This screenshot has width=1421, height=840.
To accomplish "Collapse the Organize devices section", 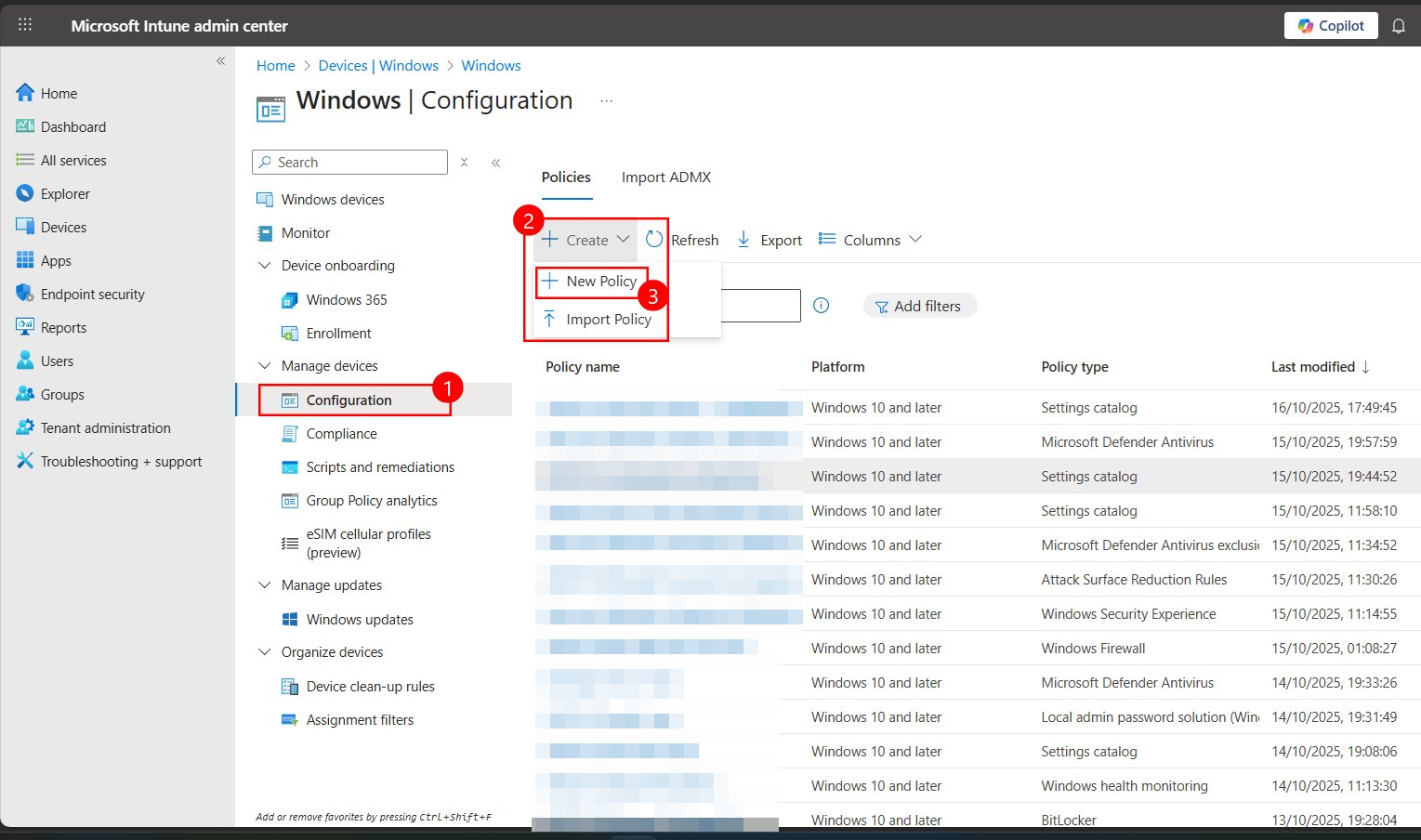I will [265, 652].
